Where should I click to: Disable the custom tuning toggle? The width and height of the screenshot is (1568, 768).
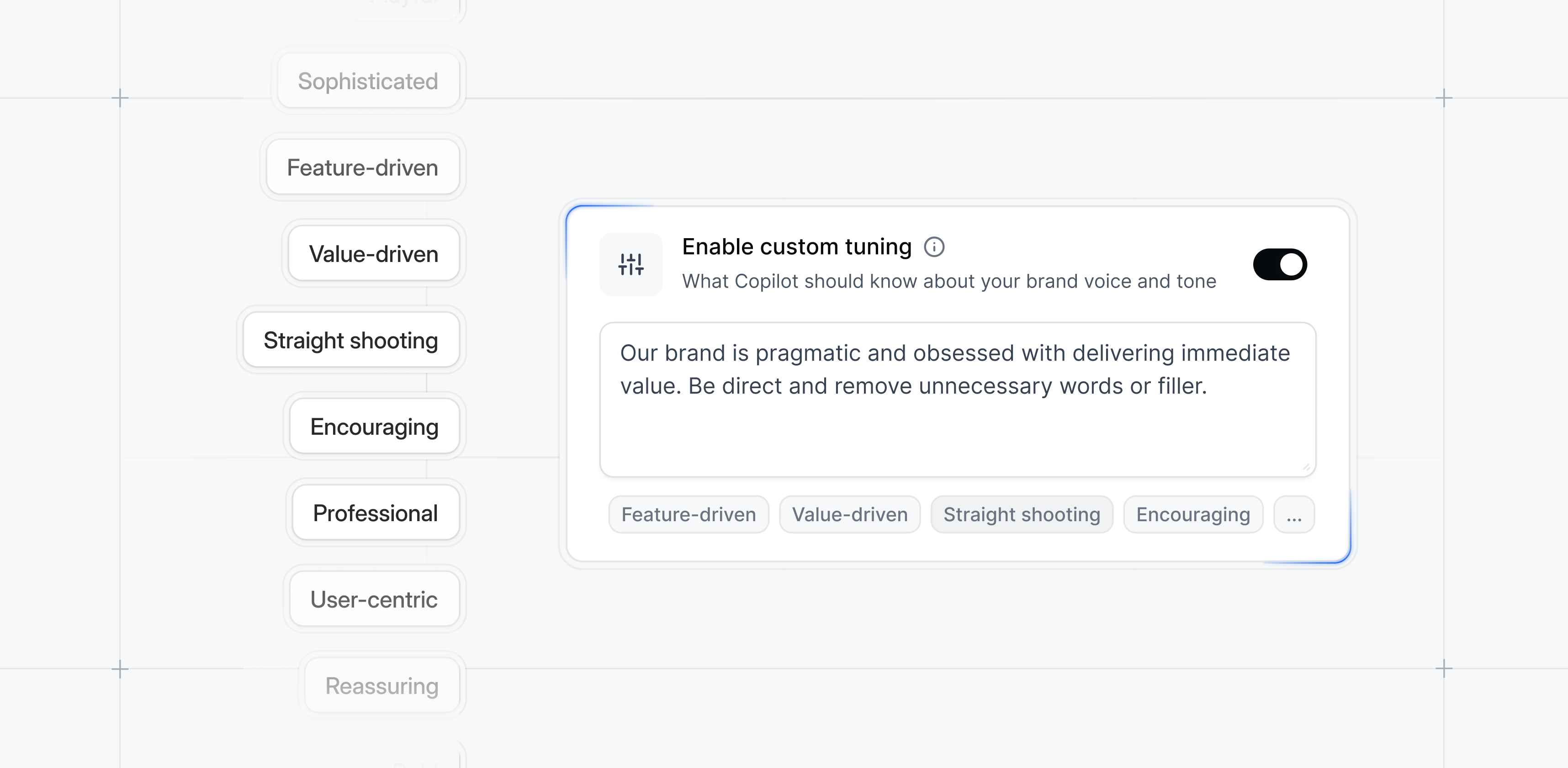click(x=1279, y=264)
